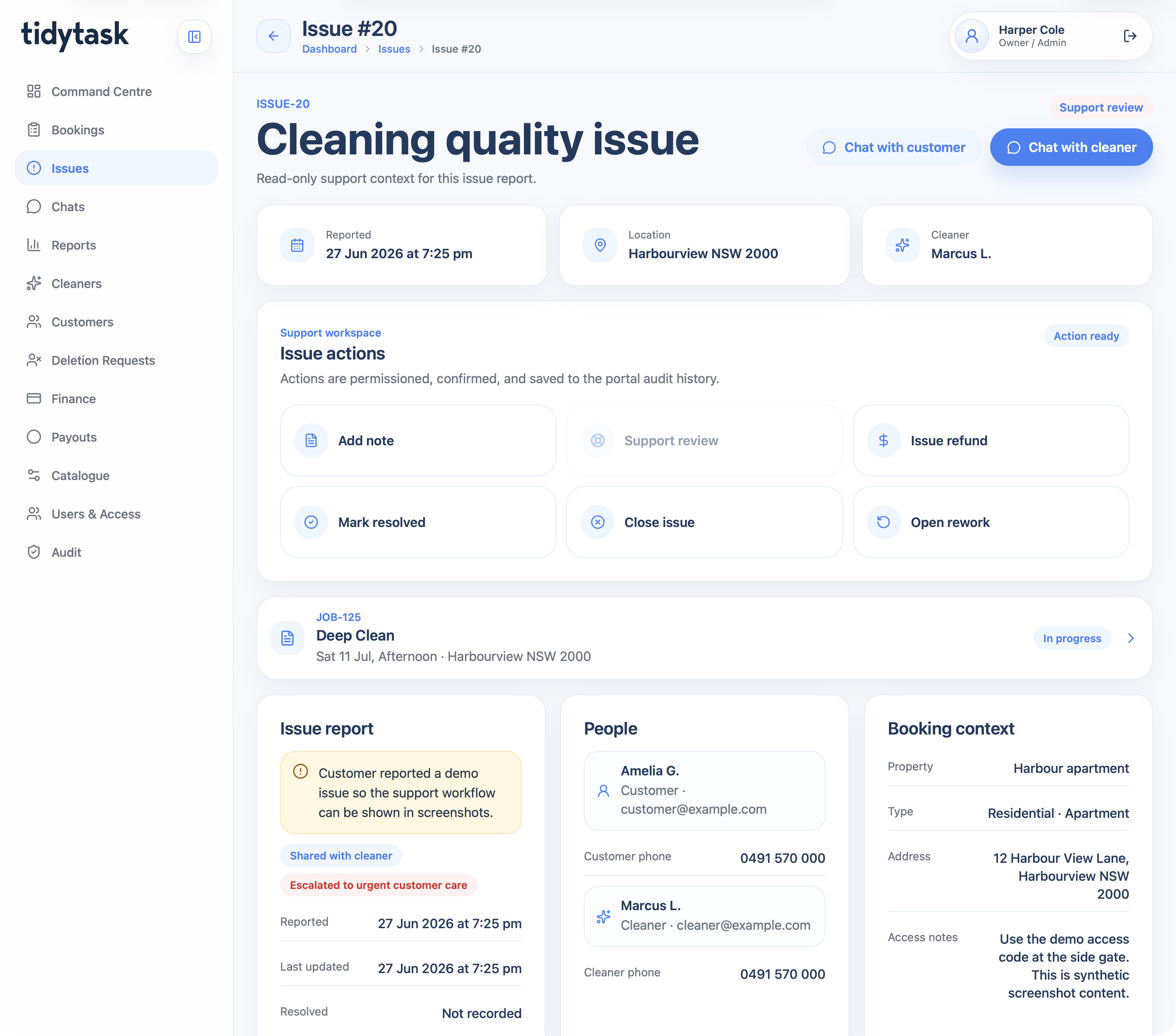Click the Amelia G. customer card
The height and width of the screenshot is (1036, 1176).
(704, 791)
